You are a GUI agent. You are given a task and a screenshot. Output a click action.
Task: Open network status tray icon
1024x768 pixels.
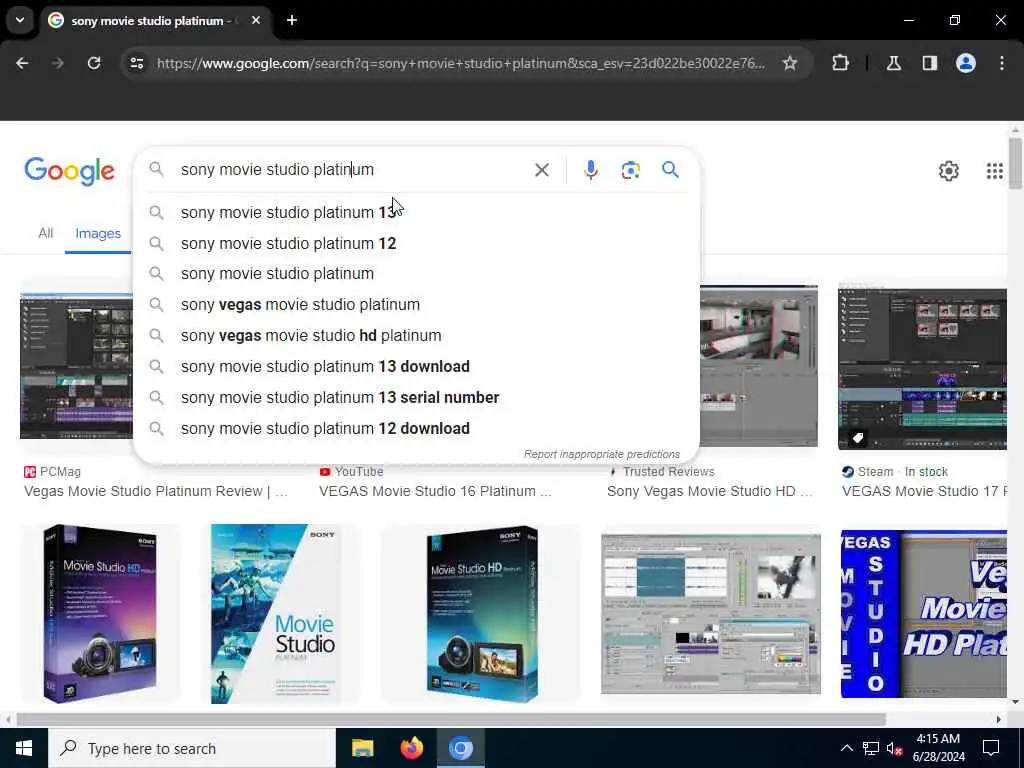871,748
